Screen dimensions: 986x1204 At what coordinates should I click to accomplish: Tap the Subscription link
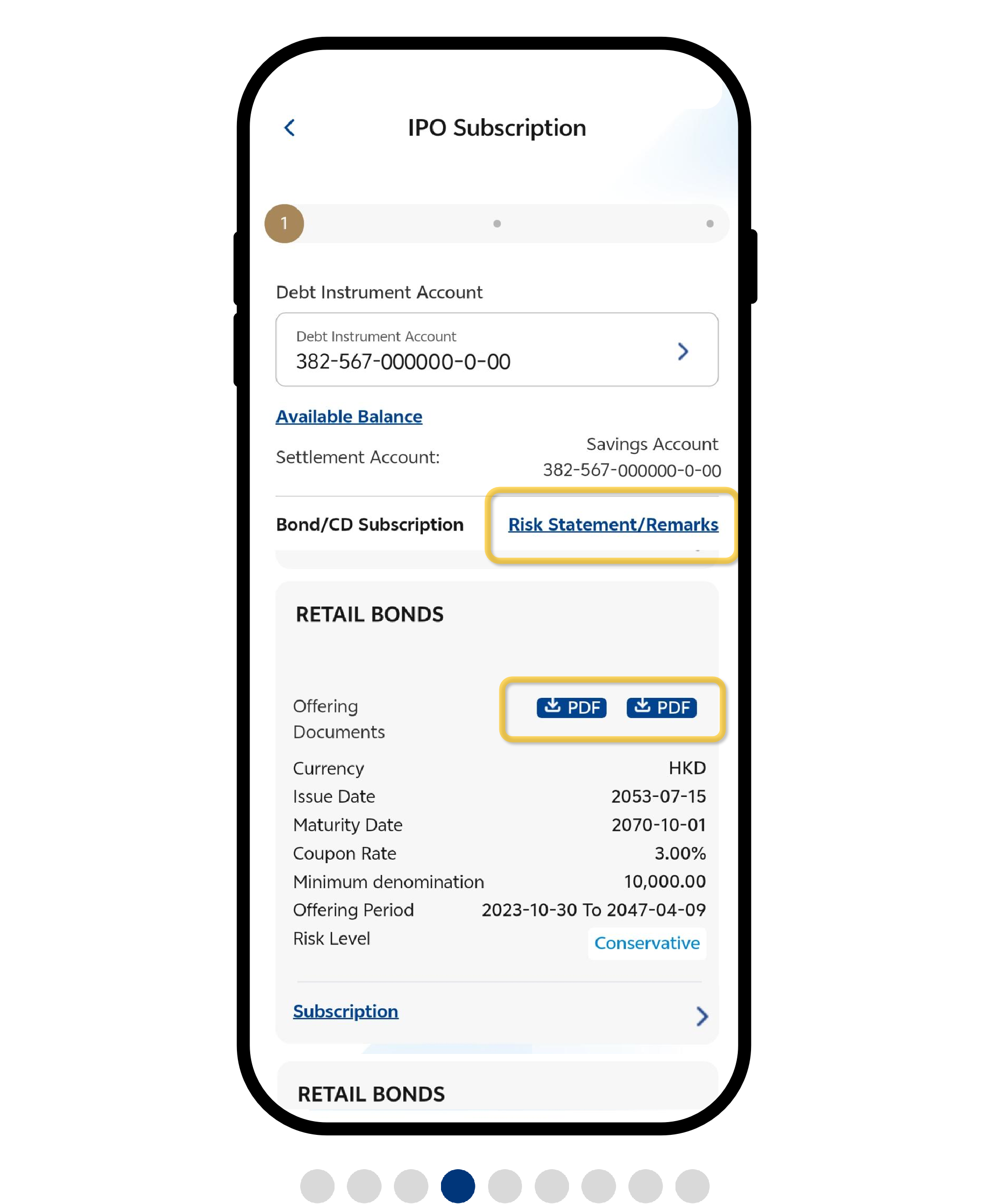click(x=345, y=1011)
